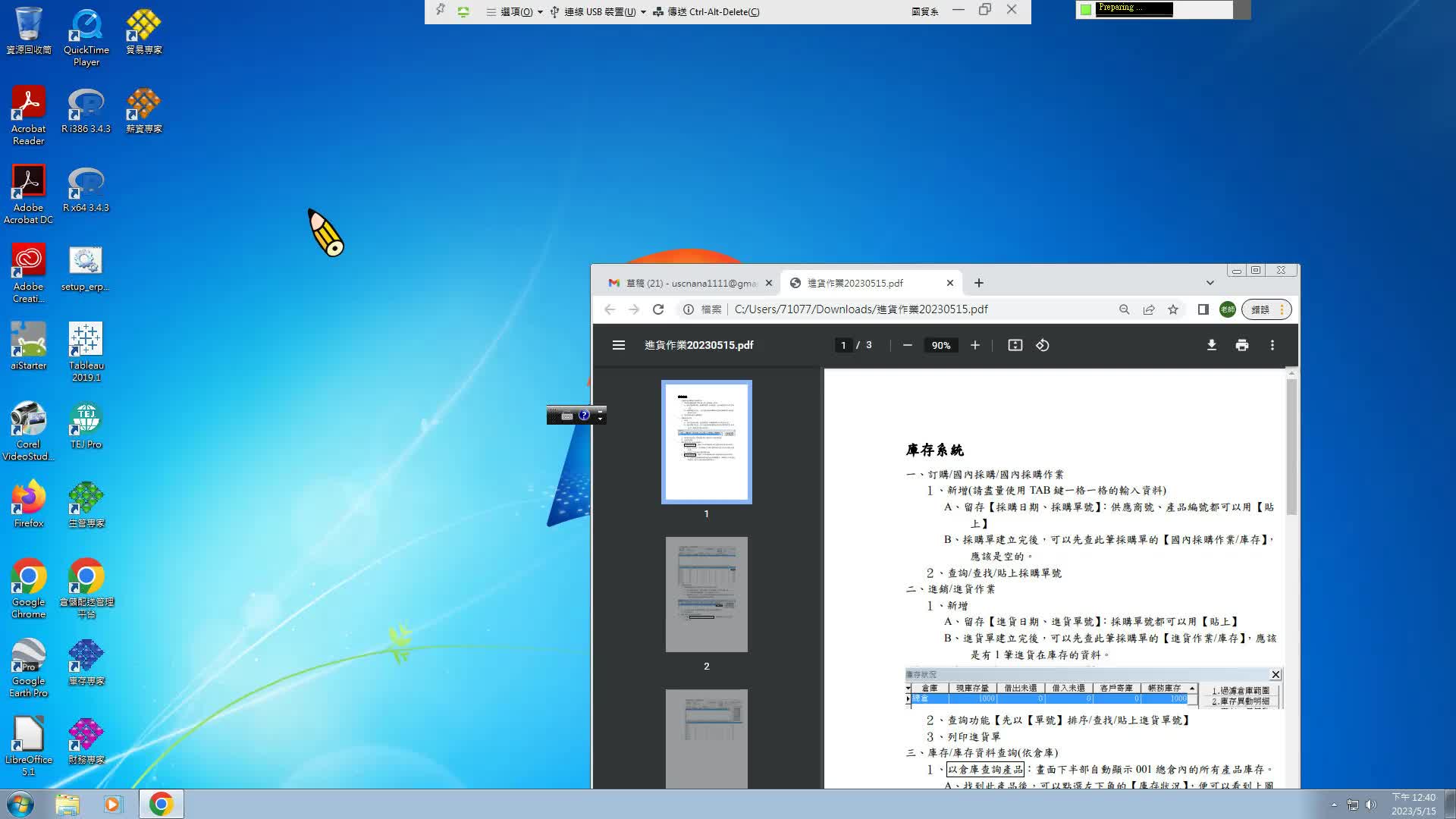Toggle pin on remote console toolbar
1456x819 pixels.
tap(440, 11)
